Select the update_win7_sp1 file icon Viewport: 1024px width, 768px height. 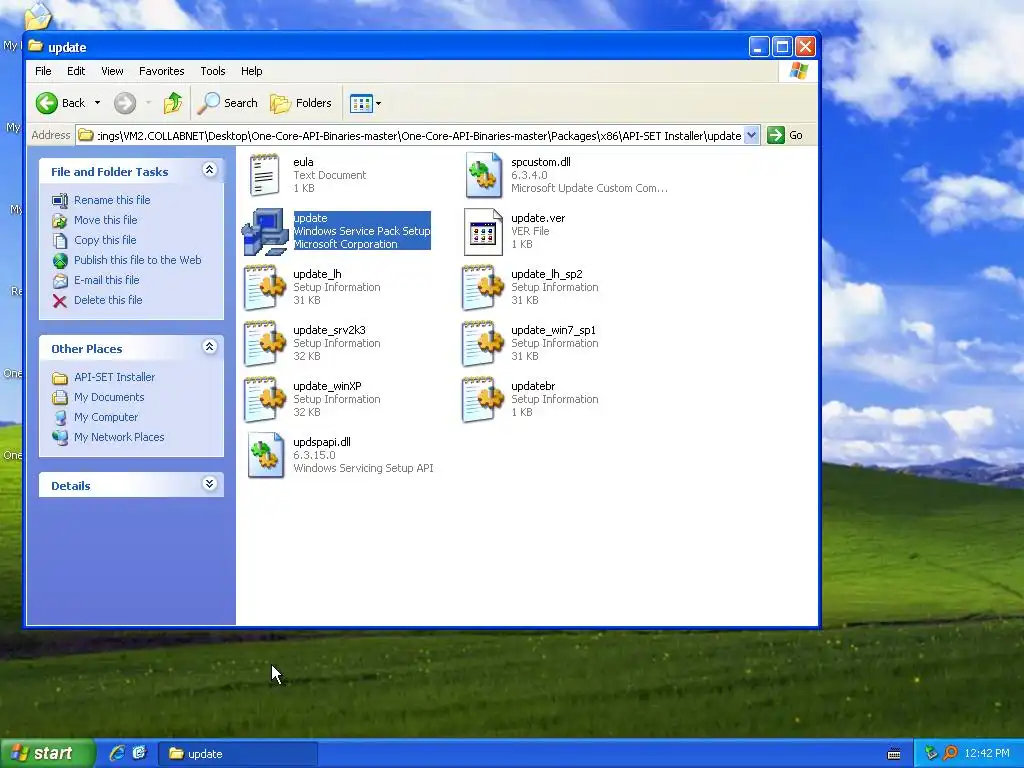tap(483, 344)
